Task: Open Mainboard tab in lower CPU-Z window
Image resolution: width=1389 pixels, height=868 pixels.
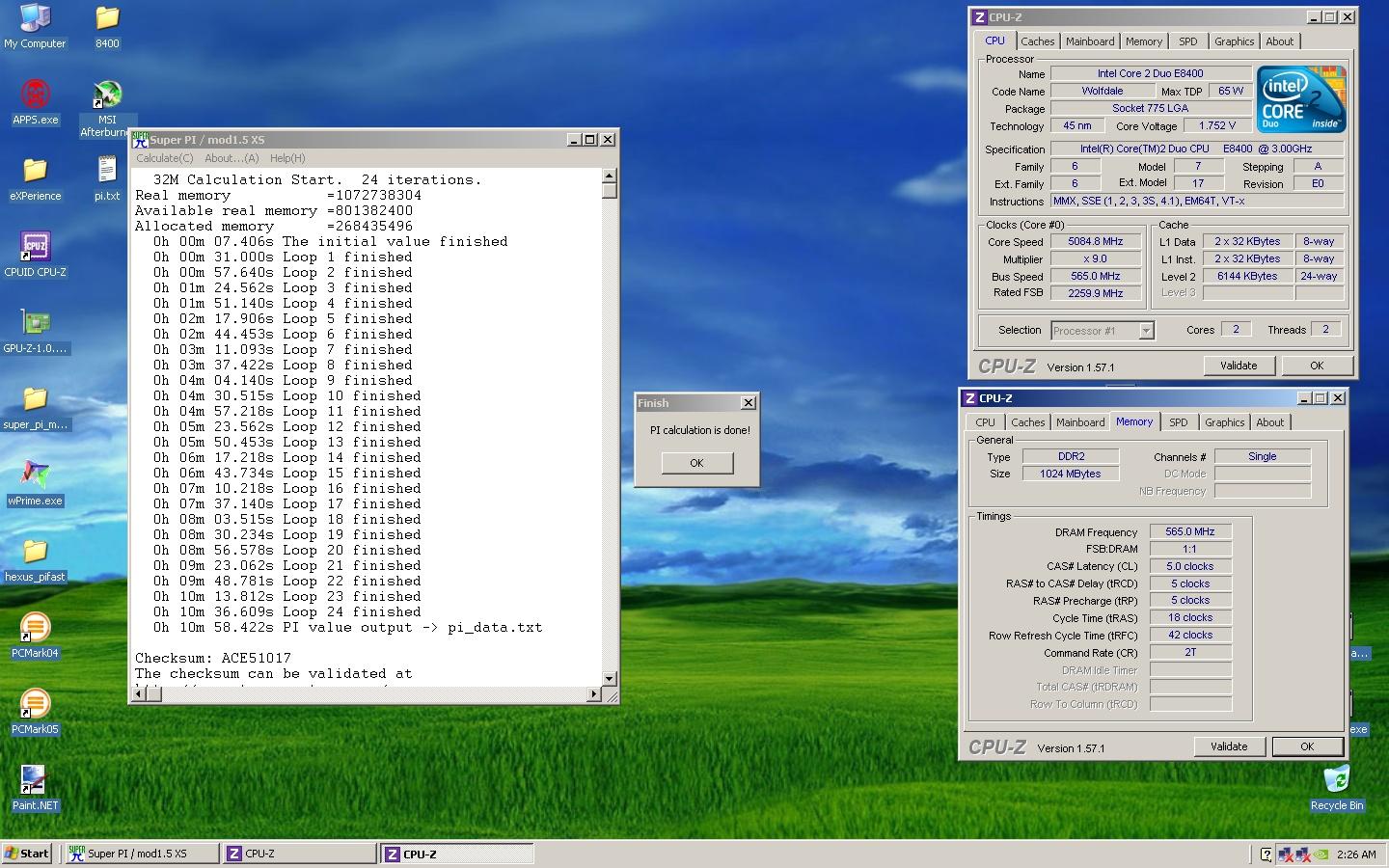Action: tap(1080, 422)
